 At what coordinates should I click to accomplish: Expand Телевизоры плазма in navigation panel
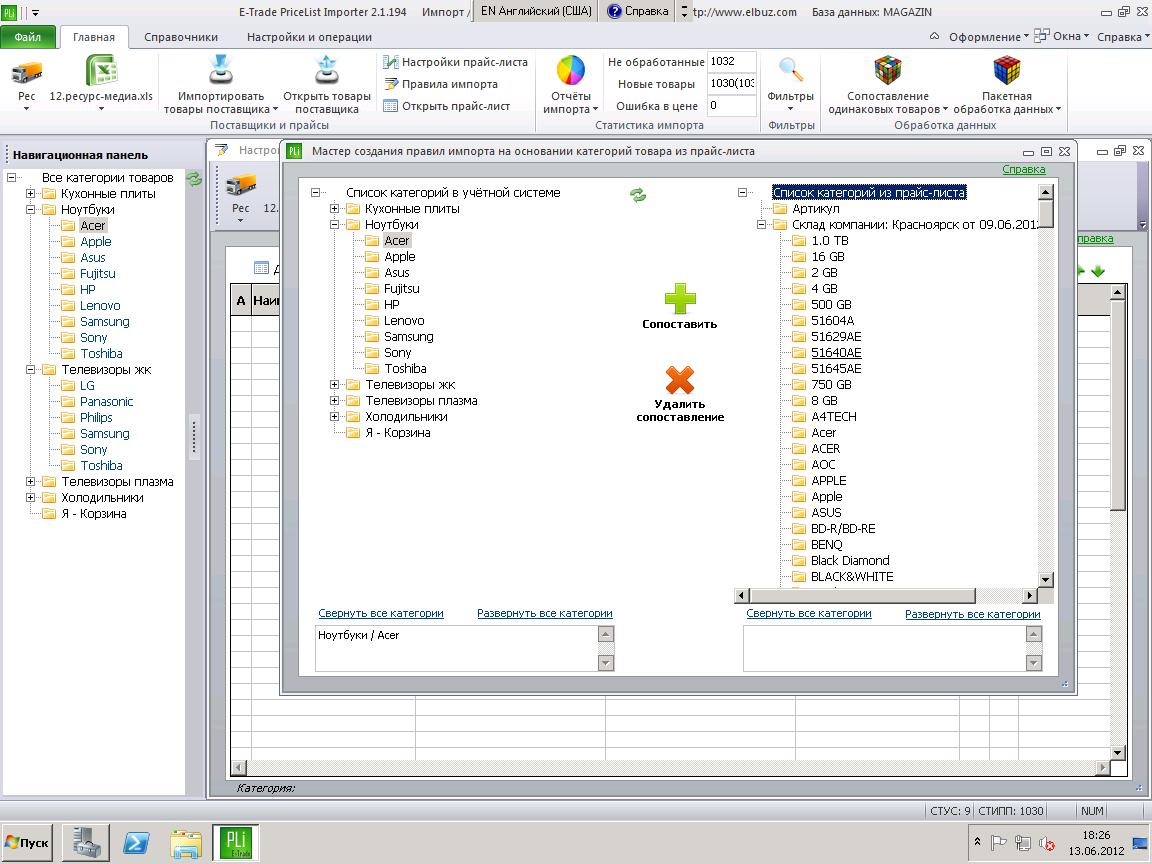point(30,482)
